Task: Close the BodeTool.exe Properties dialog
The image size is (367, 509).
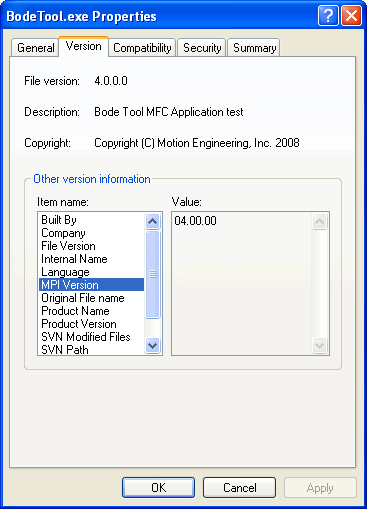Action: pyautogui.click(x=351, y=16)
